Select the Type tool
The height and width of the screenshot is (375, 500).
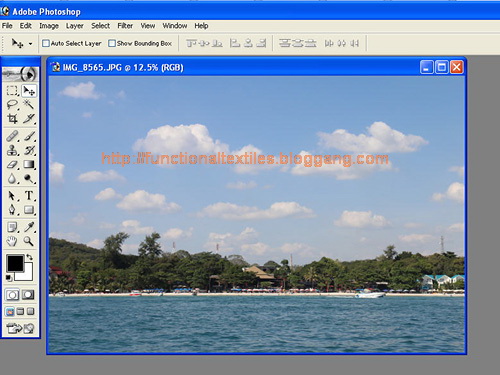(29, 196)
